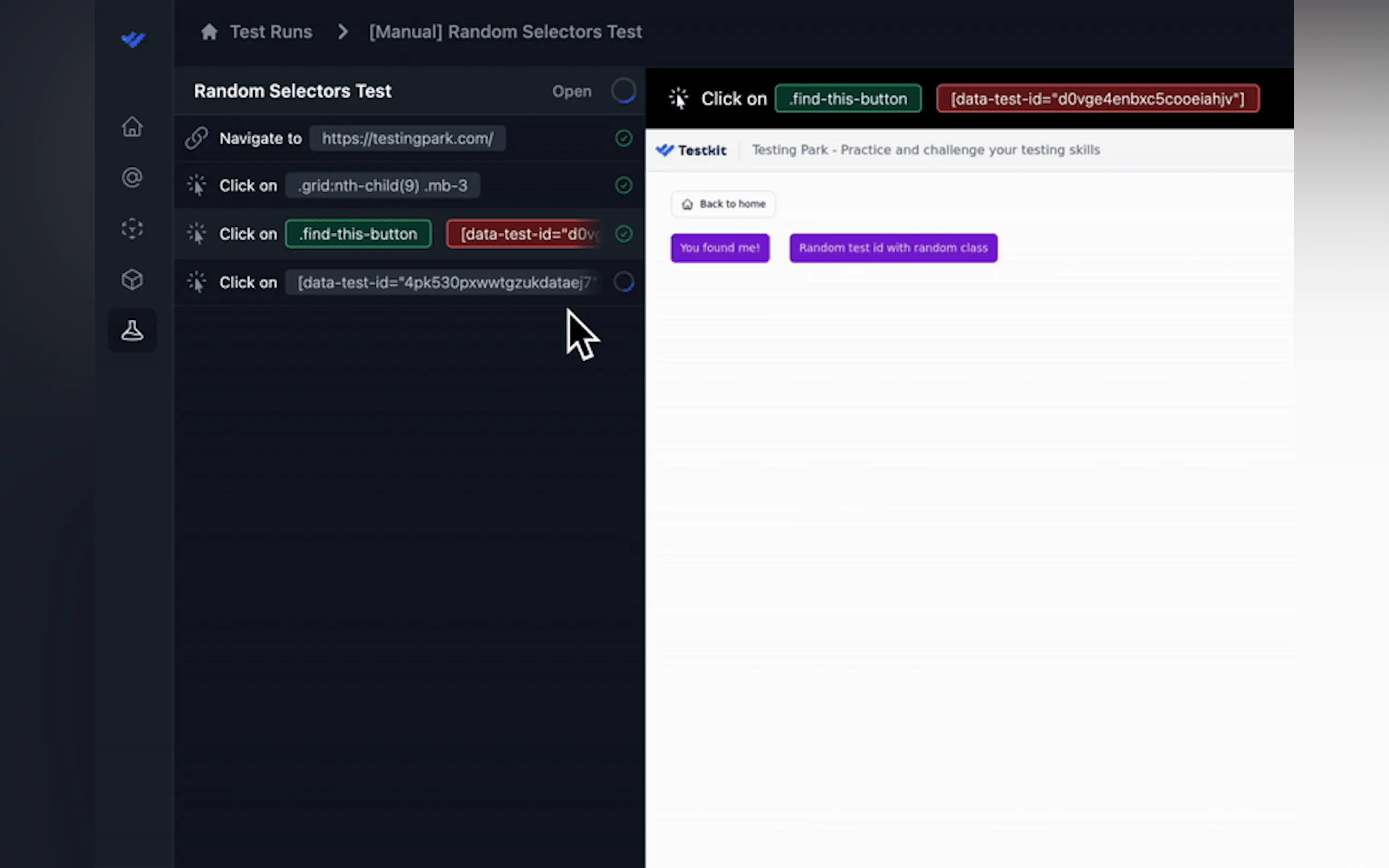This screenshot has height=868, width=1389.
Task: Click the Testkit logo in sidebar
Action: coord(133,39)
